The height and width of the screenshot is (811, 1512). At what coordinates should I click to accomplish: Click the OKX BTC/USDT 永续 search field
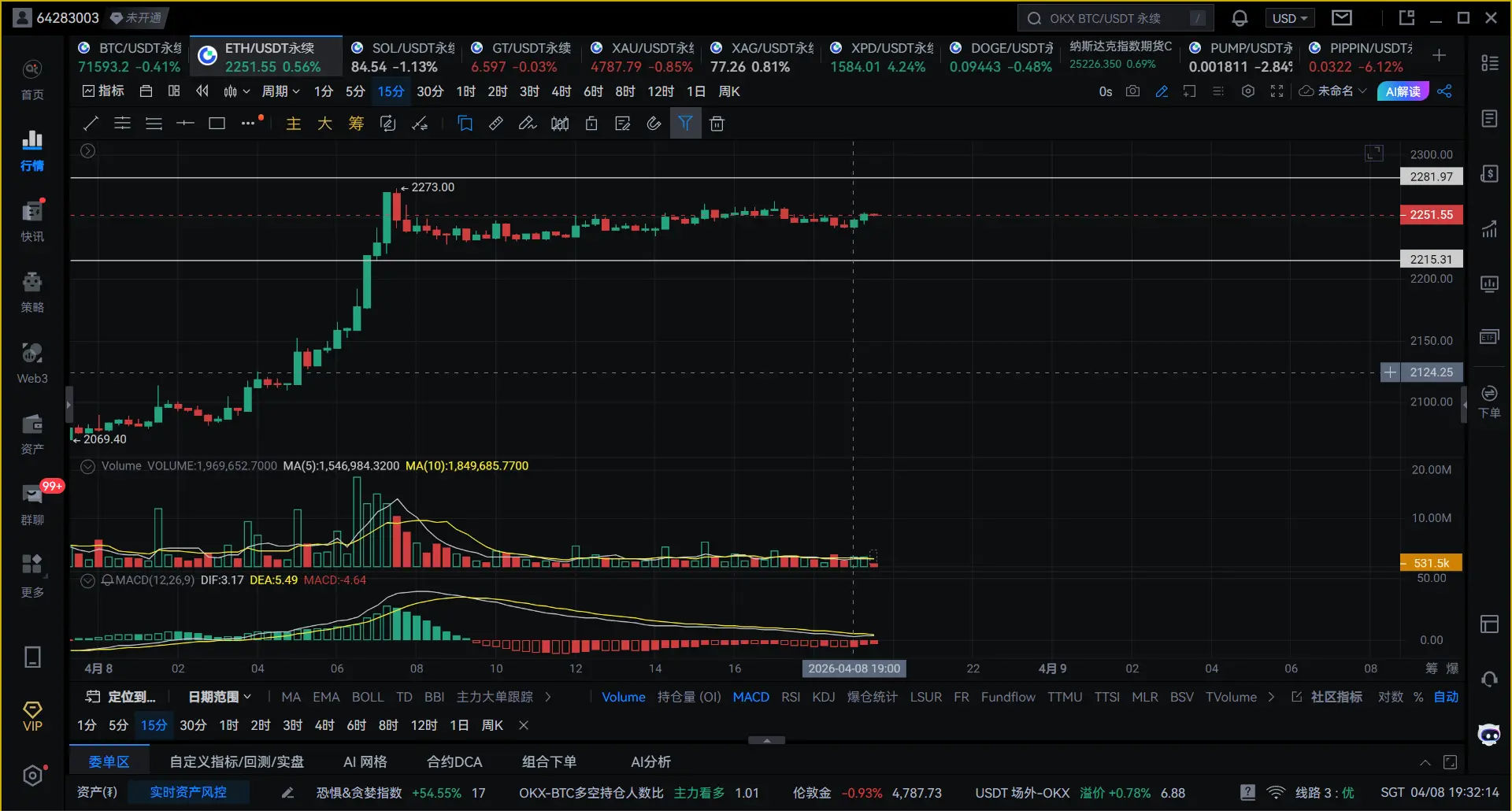pos(1115,18)
